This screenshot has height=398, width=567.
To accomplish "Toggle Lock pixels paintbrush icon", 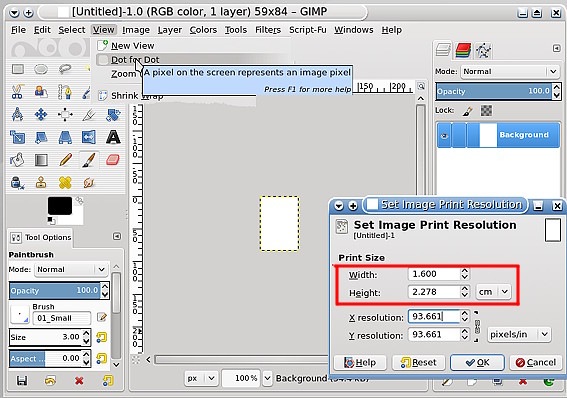I will [x=468, y=111].
